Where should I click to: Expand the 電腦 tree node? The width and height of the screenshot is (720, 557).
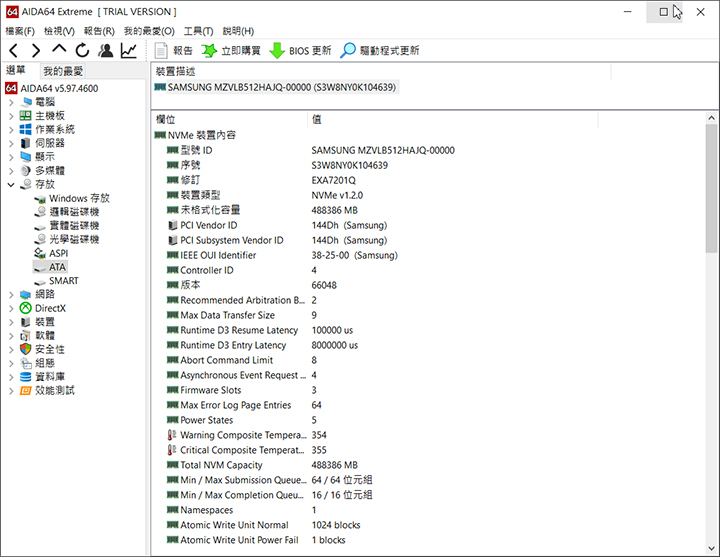tap(11, 102)
